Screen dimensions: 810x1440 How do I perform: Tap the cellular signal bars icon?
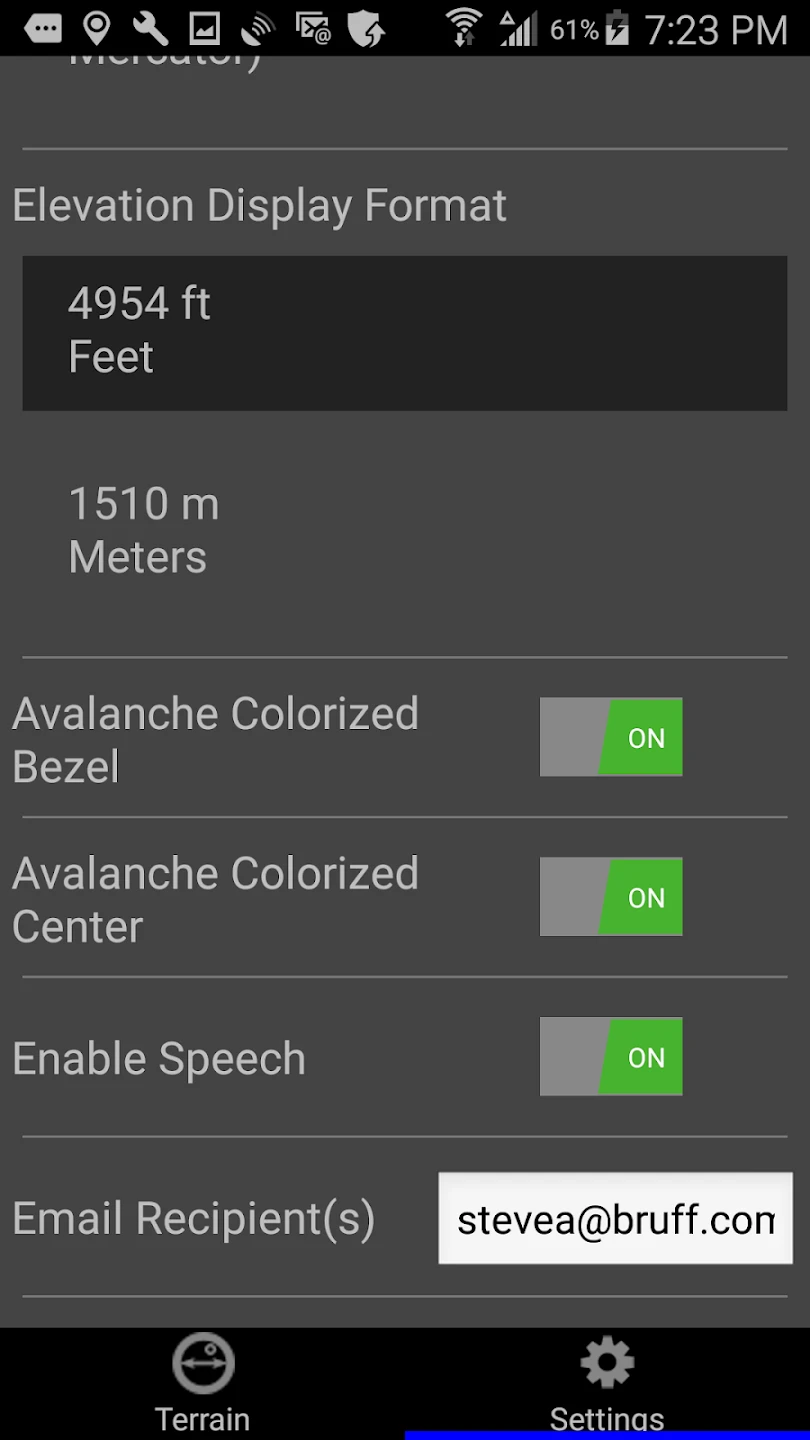518,29
